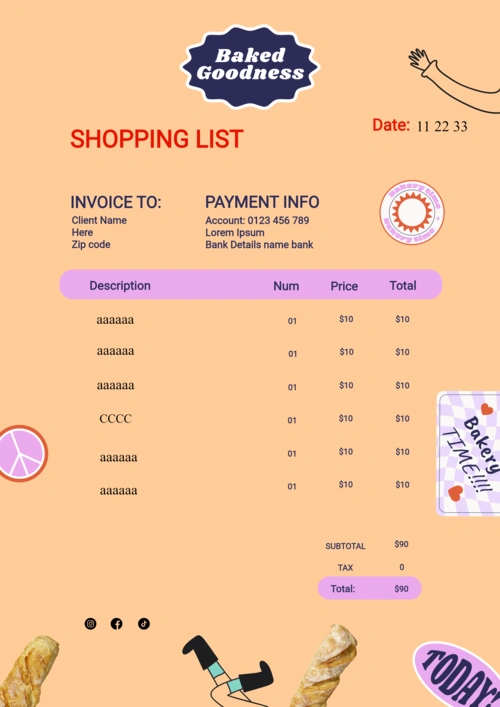Click the CCCC item description
The image size is (500, 707).
(115, 419)
